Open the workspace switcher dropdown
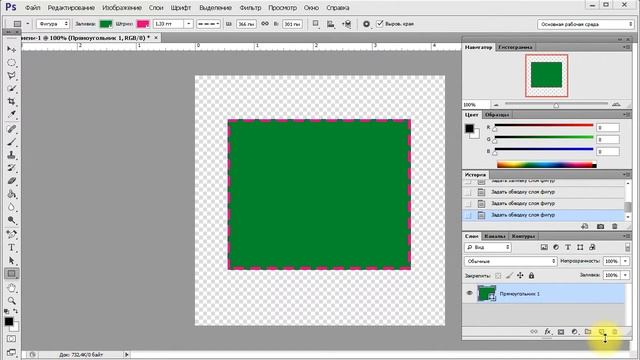Image resolution: width=640 pixels, height=360 pixels. click(585, 24)
